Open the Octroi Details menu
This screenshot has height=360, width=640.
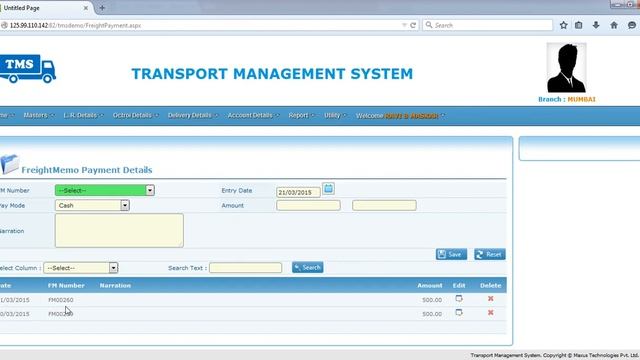[x=135, y=116]
